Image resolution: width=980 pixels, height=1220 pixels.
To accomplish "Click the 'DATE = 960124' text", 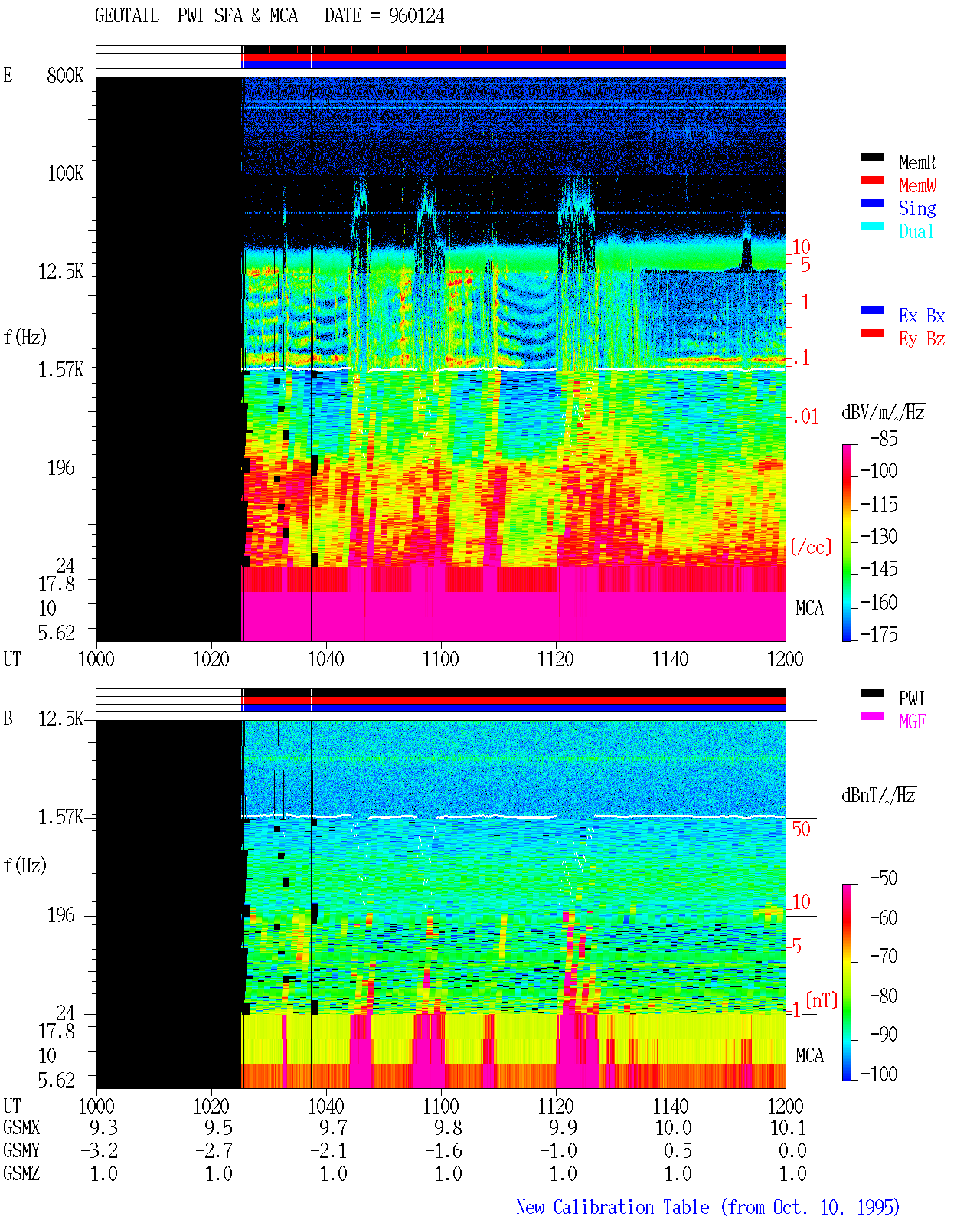I will [384, 15].
